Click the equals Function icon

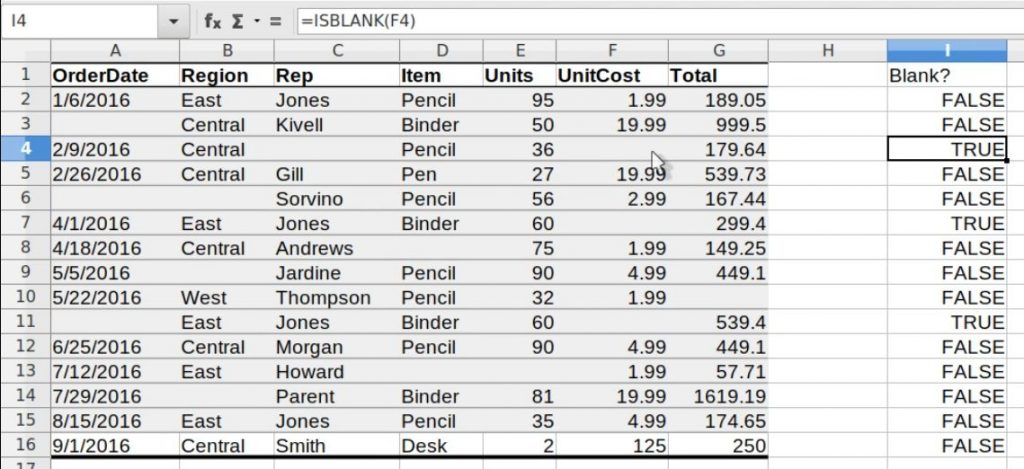click(276, 22)
